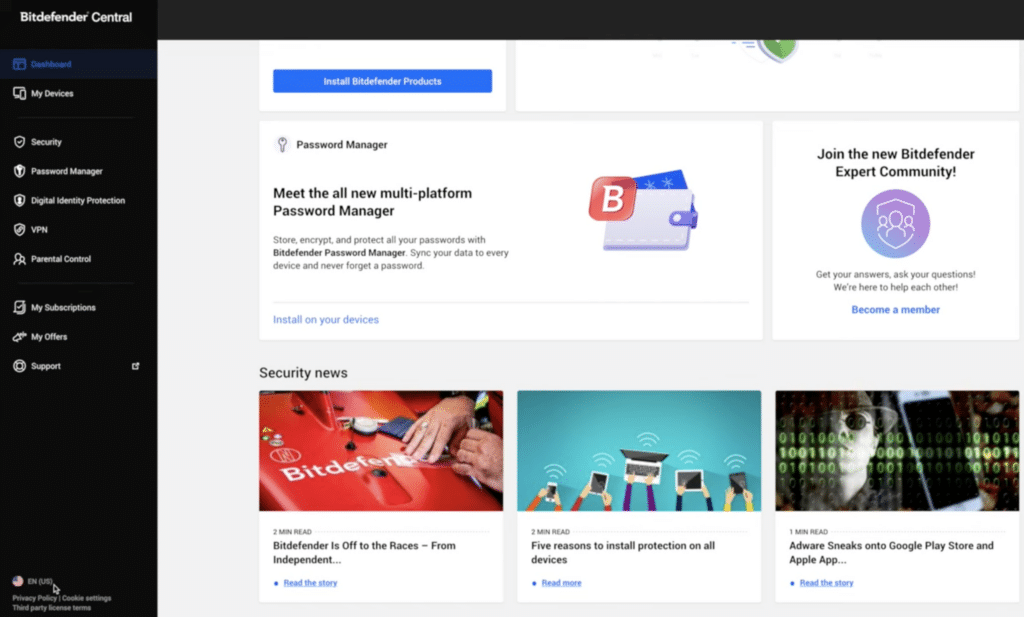This screenshot has height=617, width=1024.
Task: Go to My Subscriptions
Action: pyautogui.click(x=63, y=308)
